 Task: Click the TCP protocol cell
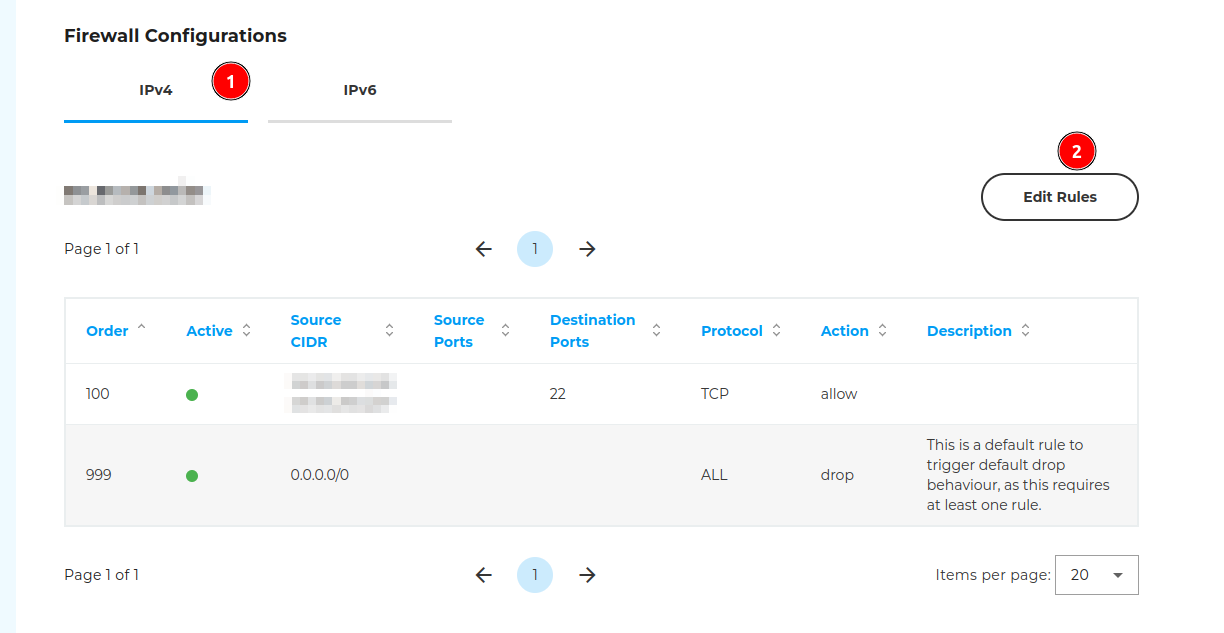715,394
